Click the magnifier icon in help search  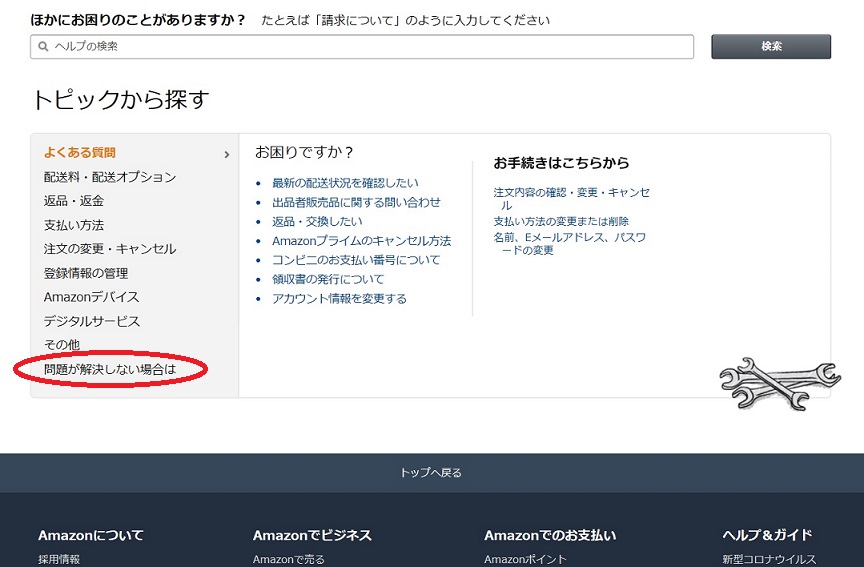click(43, 47)
